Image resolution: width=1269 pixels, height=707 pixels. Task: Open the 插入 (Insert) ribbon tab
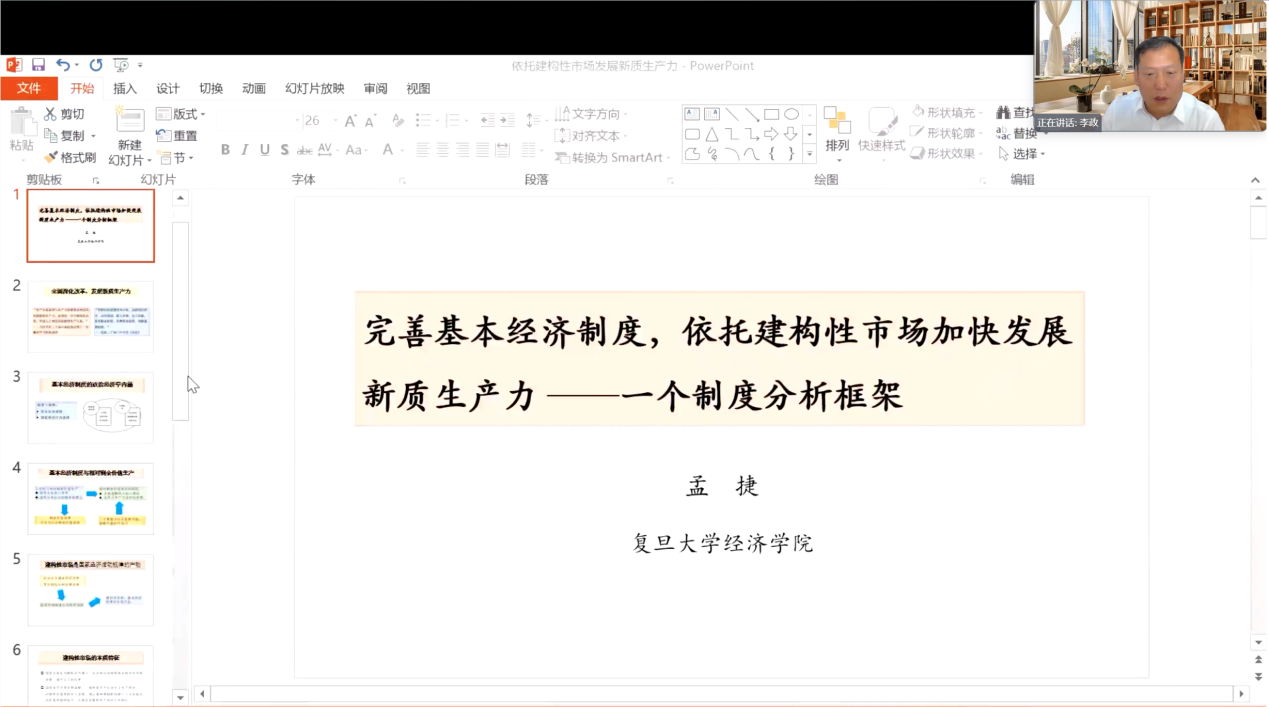125,88
